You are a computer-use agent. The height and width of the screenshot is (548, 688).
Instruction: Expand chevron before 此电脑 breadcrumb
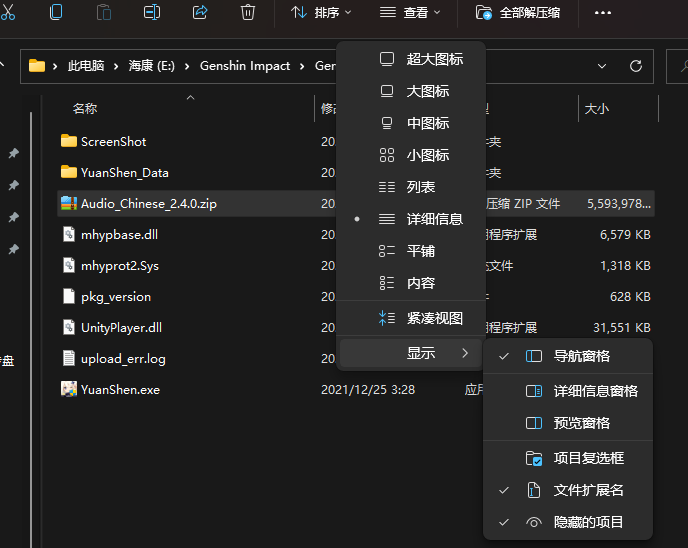[55, 66]
